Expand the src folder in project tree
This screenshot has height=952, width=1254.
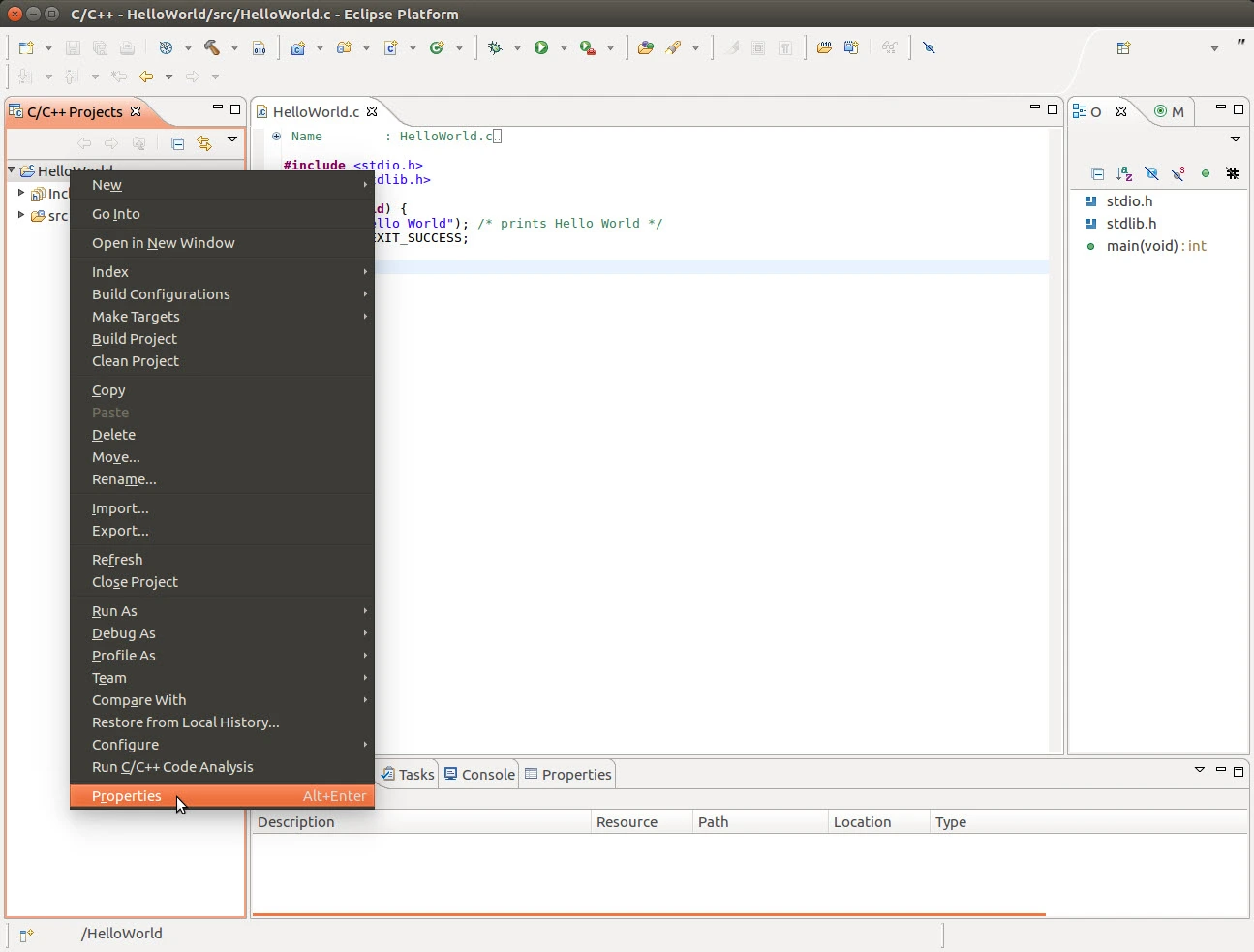(21, 215)
